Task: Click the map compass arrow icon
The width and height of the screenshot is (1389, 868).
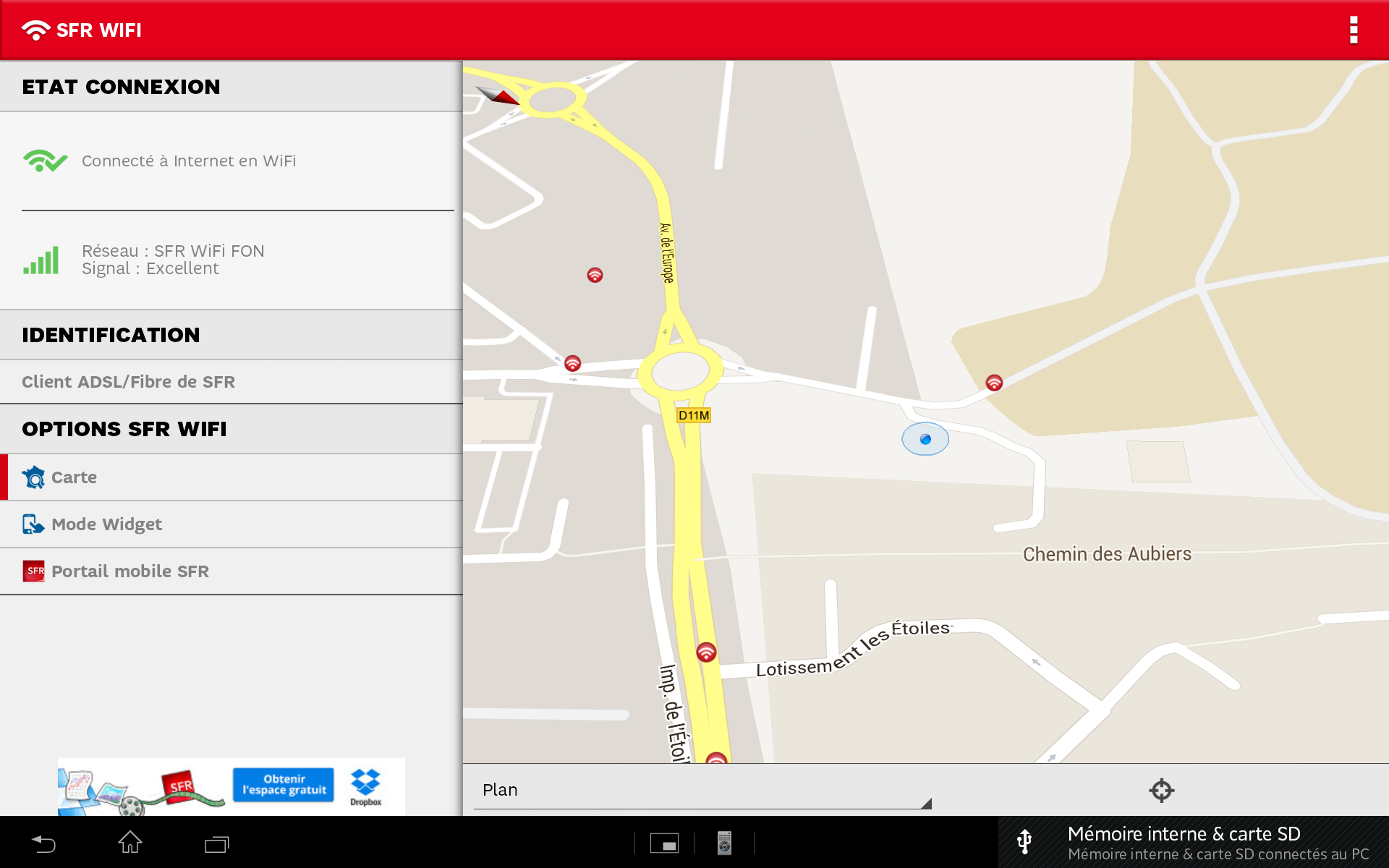Action: coord(497,95)
